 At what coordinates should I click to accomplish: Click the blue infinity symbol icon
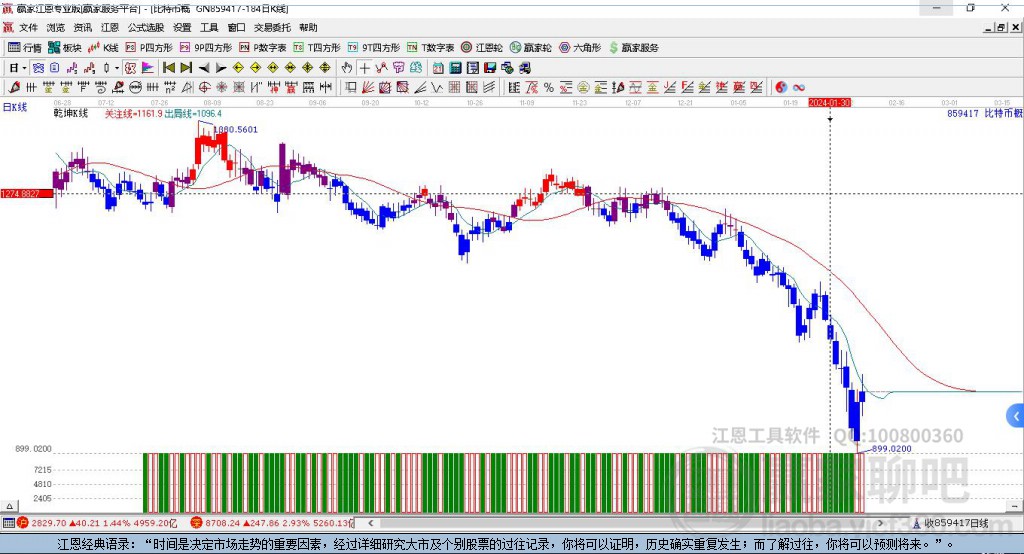tap(799, 87)
